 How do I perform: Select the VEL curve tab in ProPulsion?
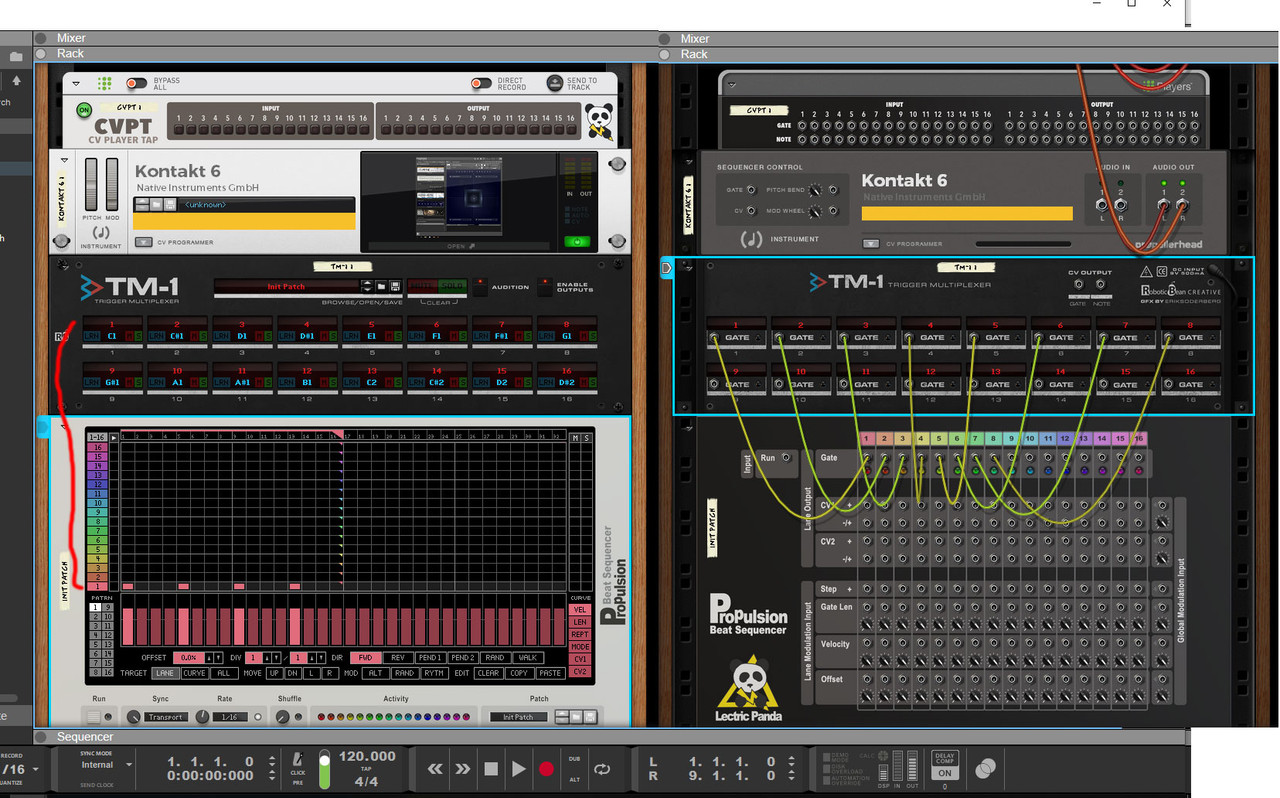pyautogui.click(x=580, y=609)
